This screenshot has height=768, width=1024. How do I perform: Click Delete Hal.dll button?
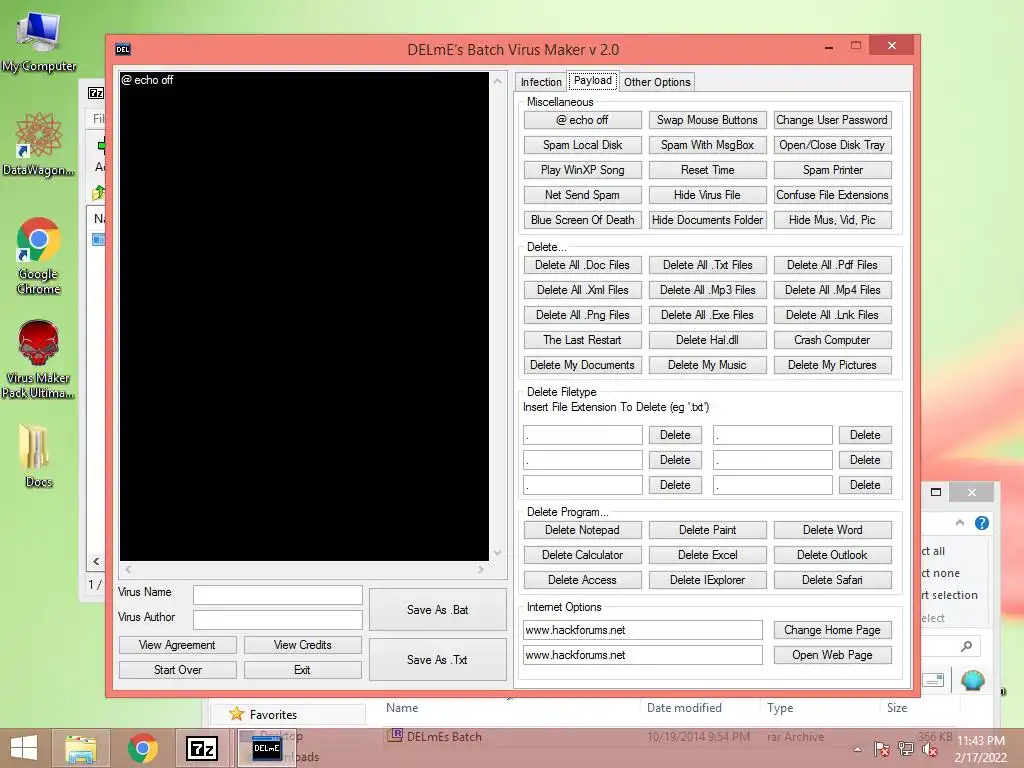(x=707, y=340)
